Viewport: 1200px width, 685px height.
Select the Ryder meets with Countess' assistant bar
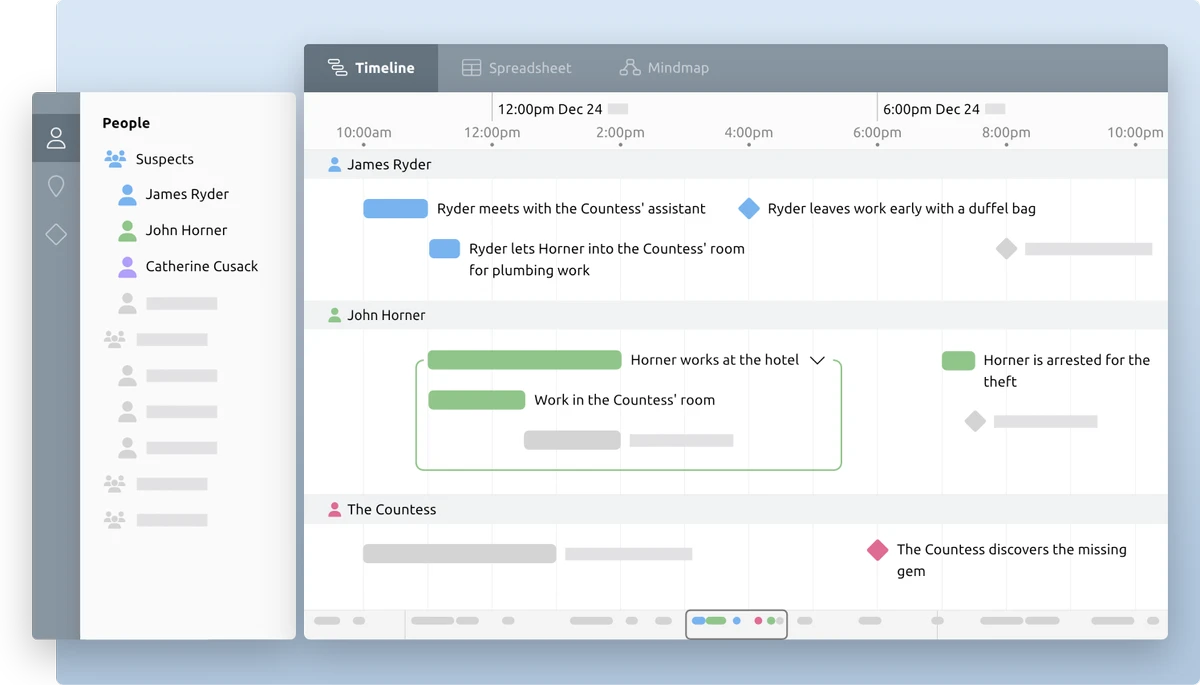(395, 209)
